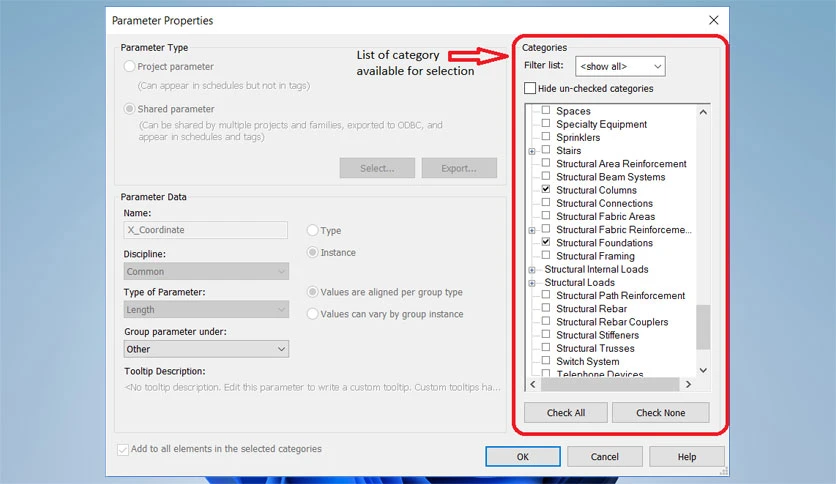
Task: Click horizontal scroll right arrow in categories
Action: click(x=688, y=384)
